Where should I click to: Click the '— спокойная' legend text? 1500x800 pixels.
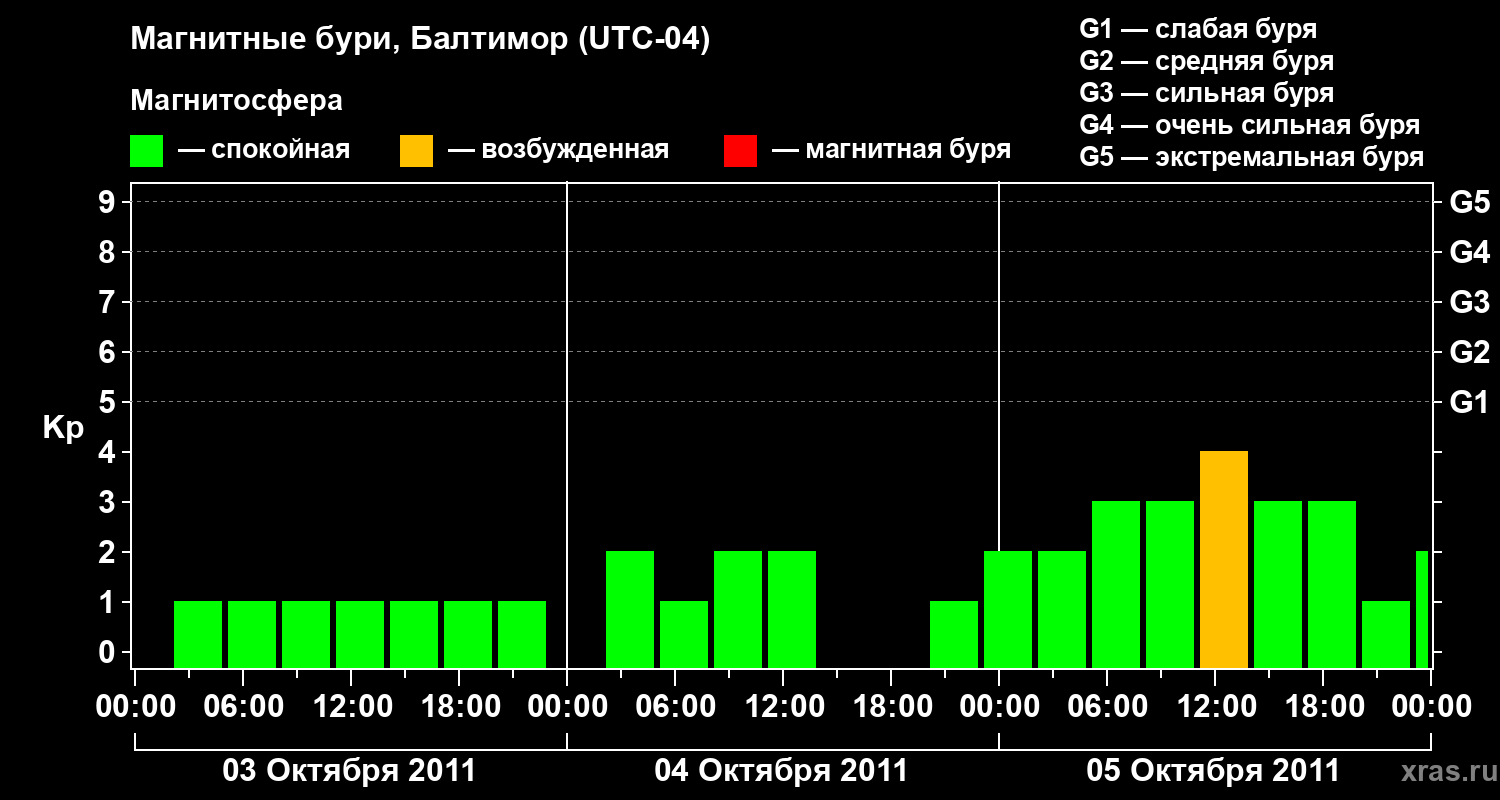[x=263, y=151]
